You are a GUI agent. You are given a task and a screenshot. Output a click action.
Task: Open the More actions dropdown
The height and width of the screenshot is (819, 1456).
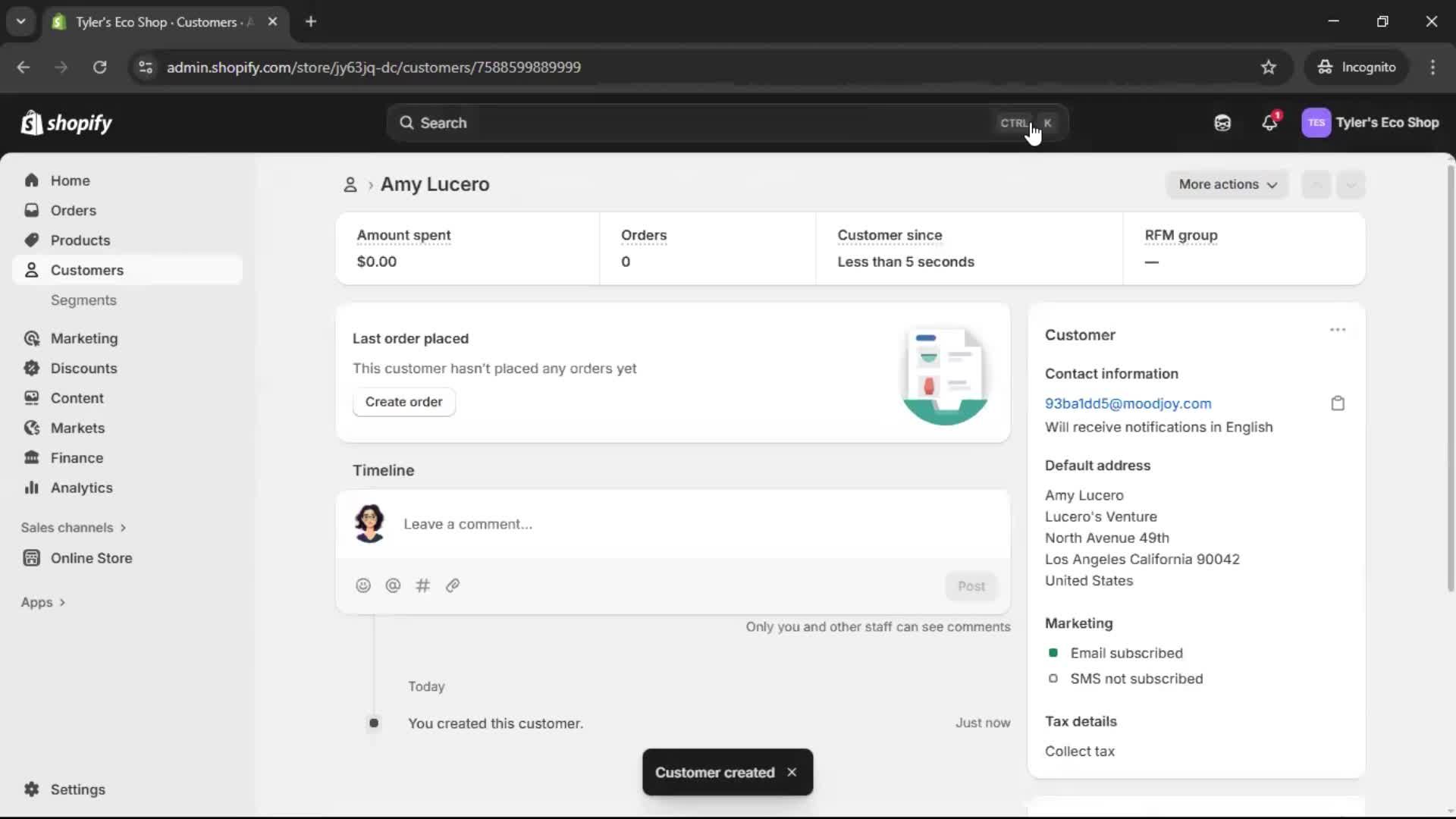pos(1227,184)
